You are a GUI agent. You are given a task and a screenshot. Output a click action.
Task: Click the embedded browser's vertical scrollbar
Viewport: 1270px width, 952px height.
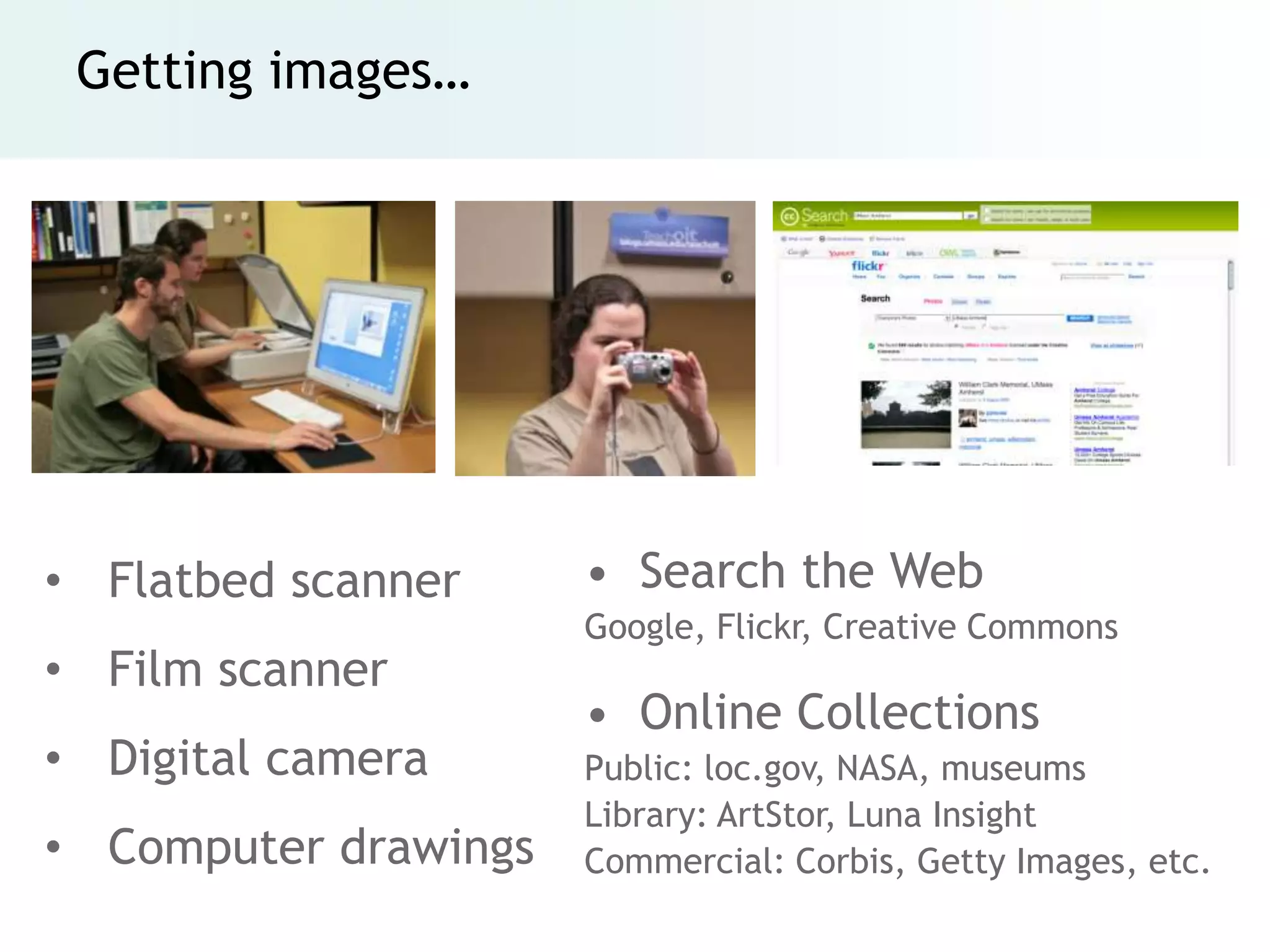tap(1230, 275)
